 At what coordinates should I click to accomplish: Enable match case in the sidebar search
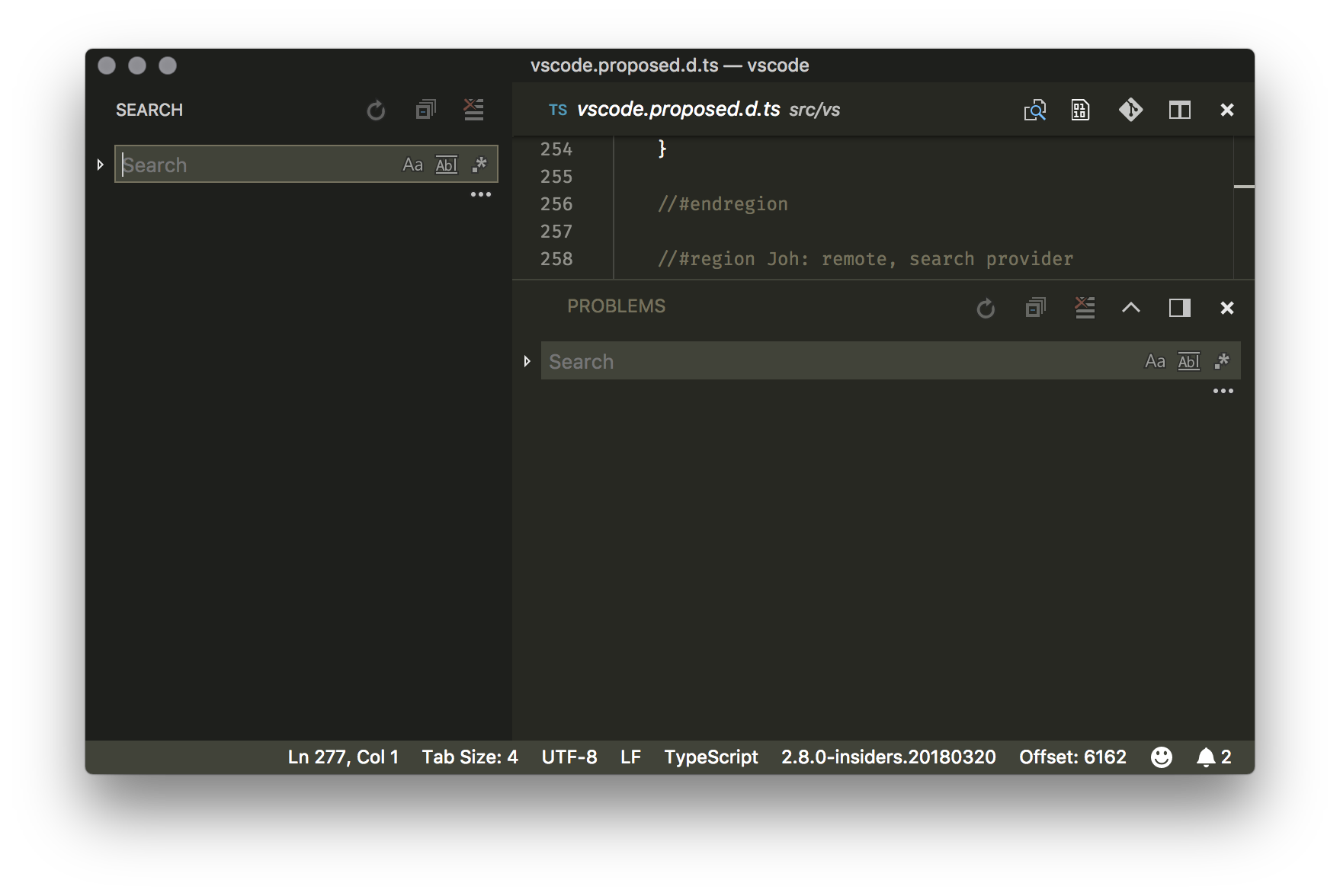click(x=413, y=164)
